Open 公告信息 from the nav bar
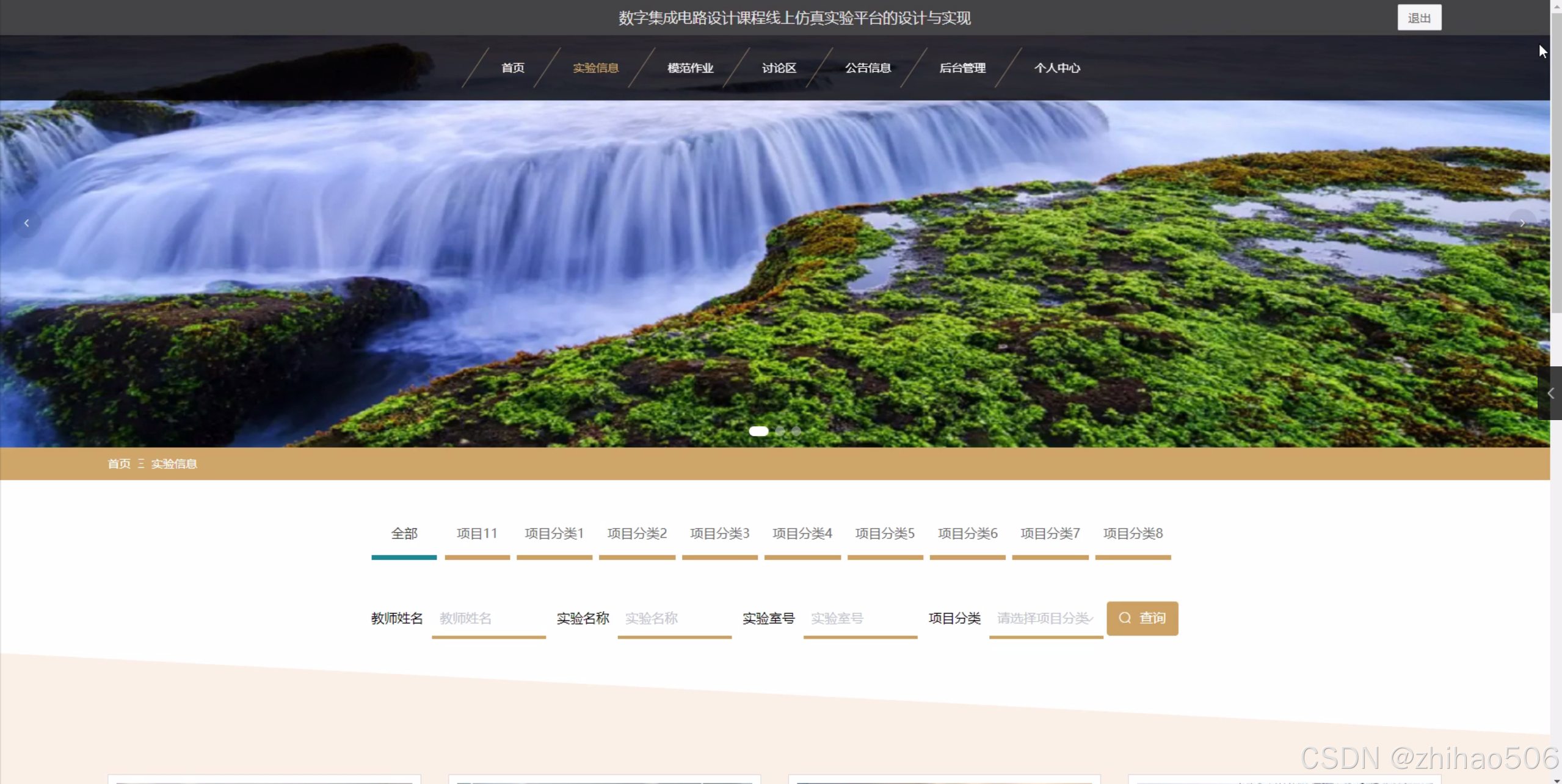 coord(868,68)
